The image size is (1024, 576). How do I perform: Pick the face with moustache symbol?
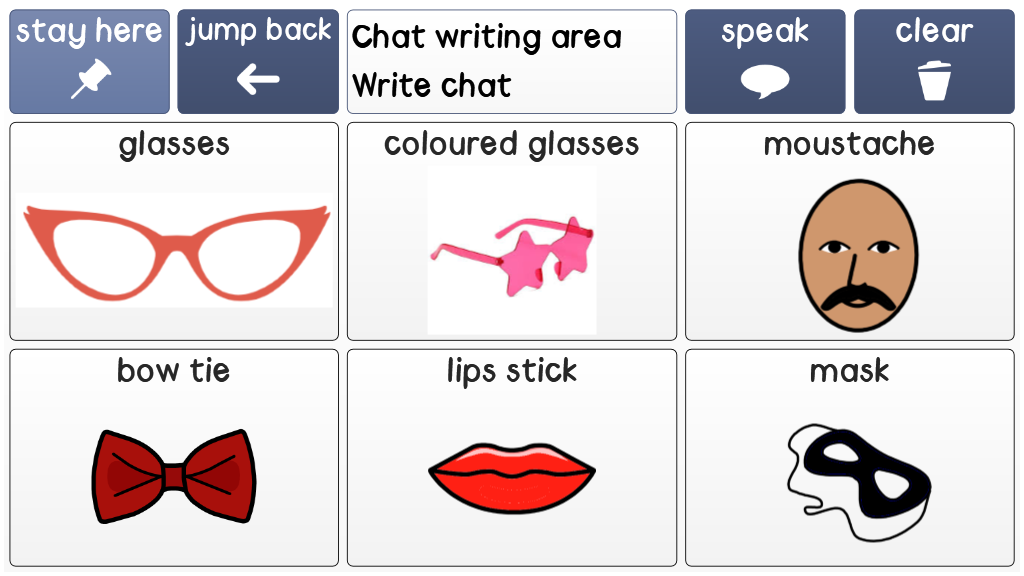pos(849,257)
